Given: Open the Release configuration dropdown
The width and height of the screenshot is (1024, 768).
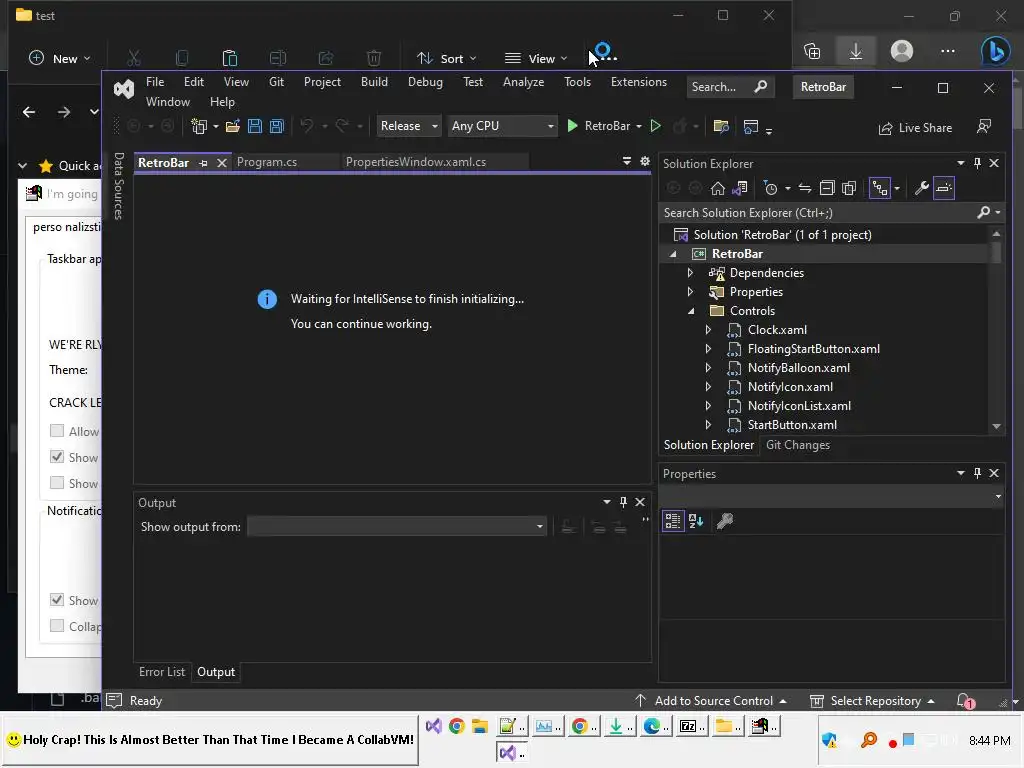Looking at the screenshot, I should coord(409,126).
